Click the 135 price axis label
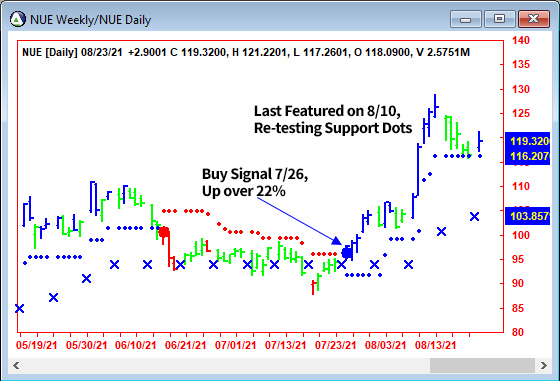The image size is (560, 381). (521, 65)
